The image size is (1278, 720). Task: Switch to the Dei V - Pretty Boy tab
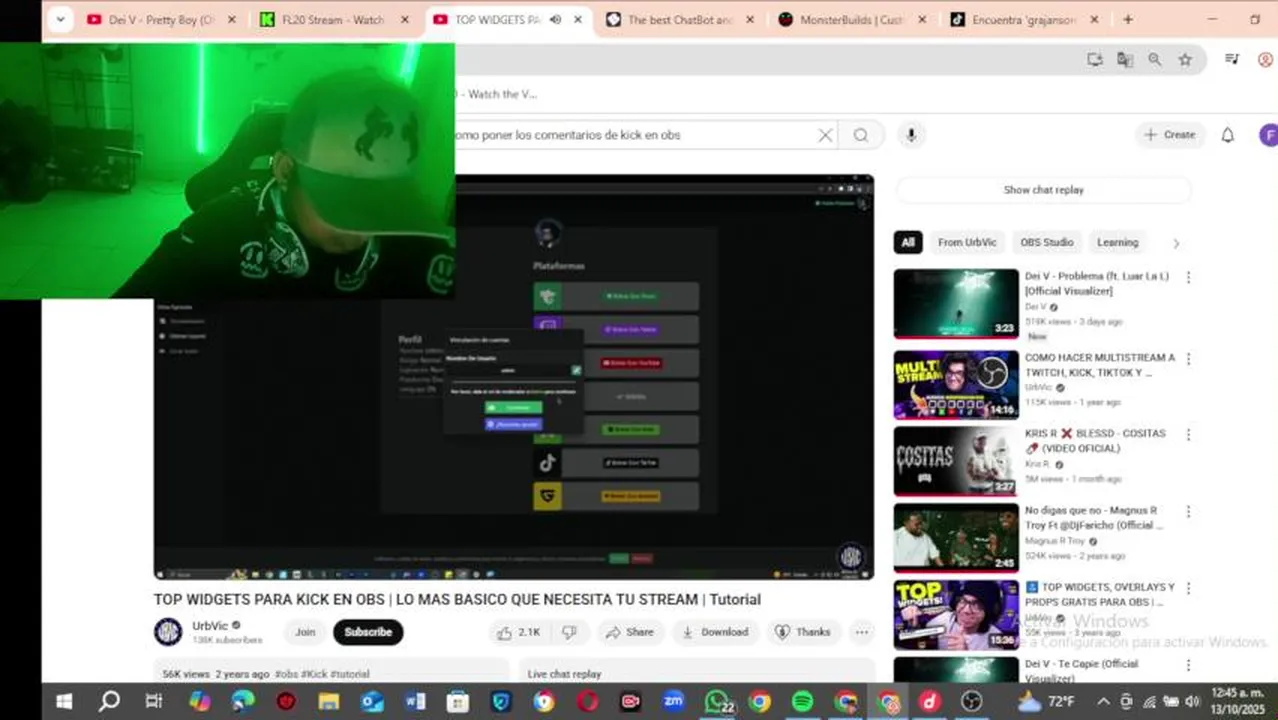pos(162,19)
